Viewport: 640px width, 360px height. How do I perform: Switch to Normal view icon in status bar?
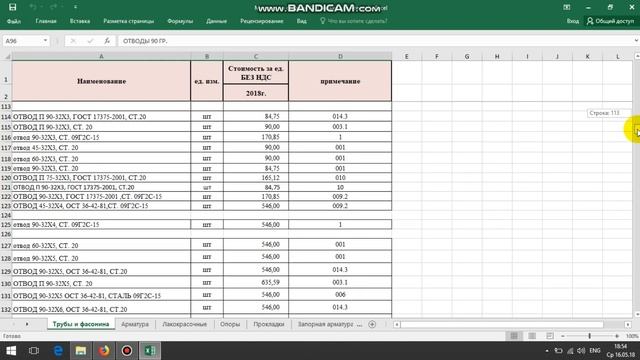click(514, 336)
